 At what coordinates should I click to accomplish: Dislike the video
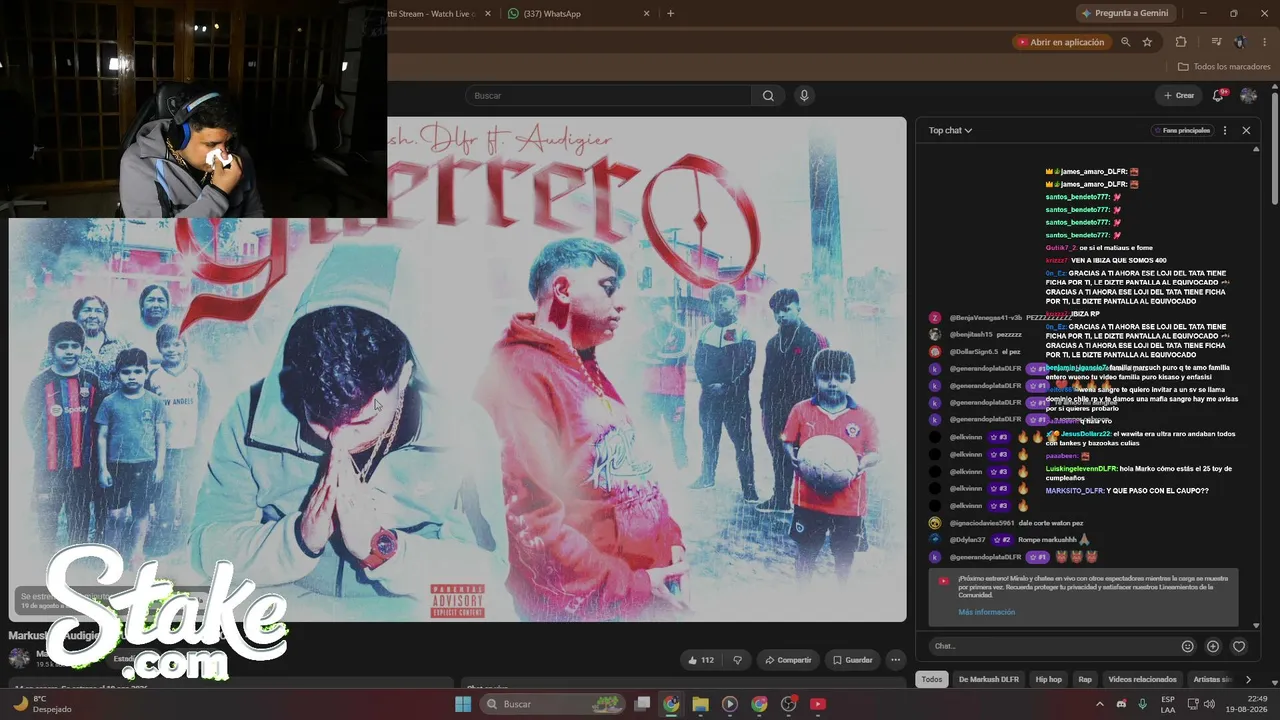click(738, 660)
